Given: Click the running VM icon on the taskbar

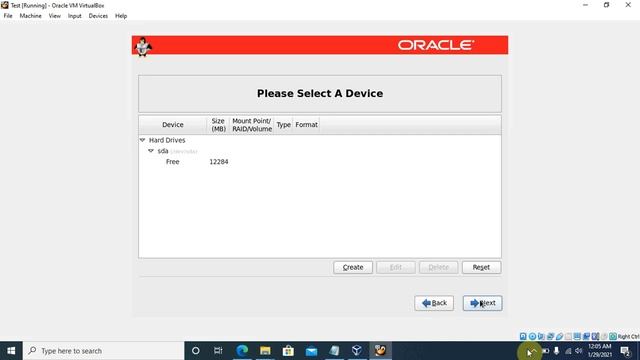Looking at the screenshot, I should tap(380, 351).
